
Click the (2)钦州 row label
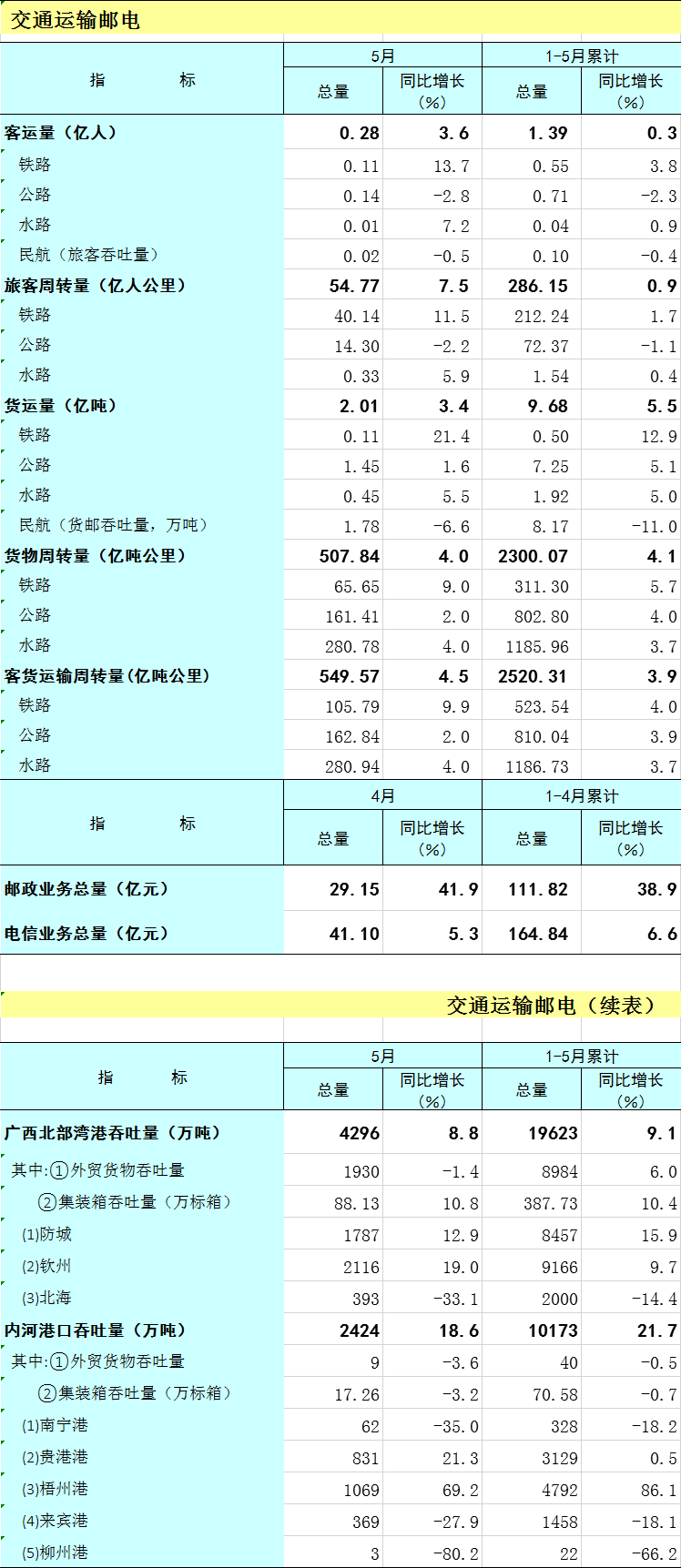pos(46,1267)
